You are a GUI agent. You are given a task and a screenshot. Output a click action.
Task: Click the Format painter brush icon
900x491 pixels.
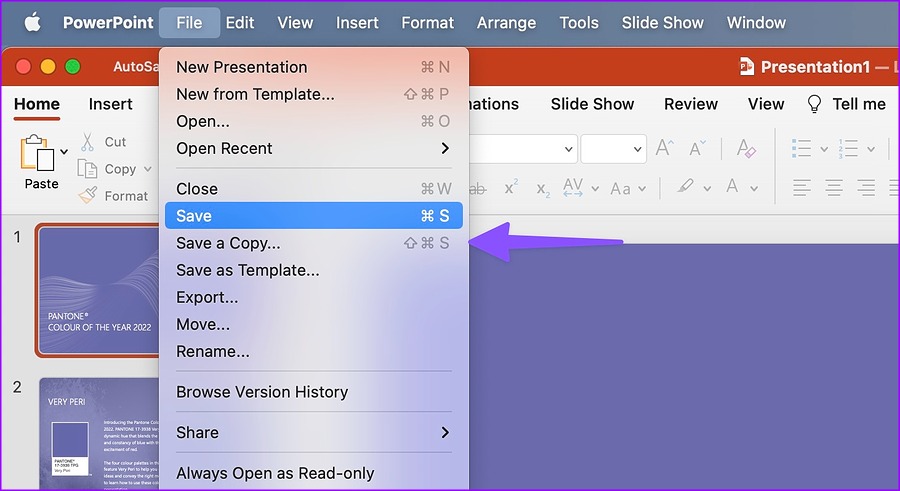pos(87,196)
